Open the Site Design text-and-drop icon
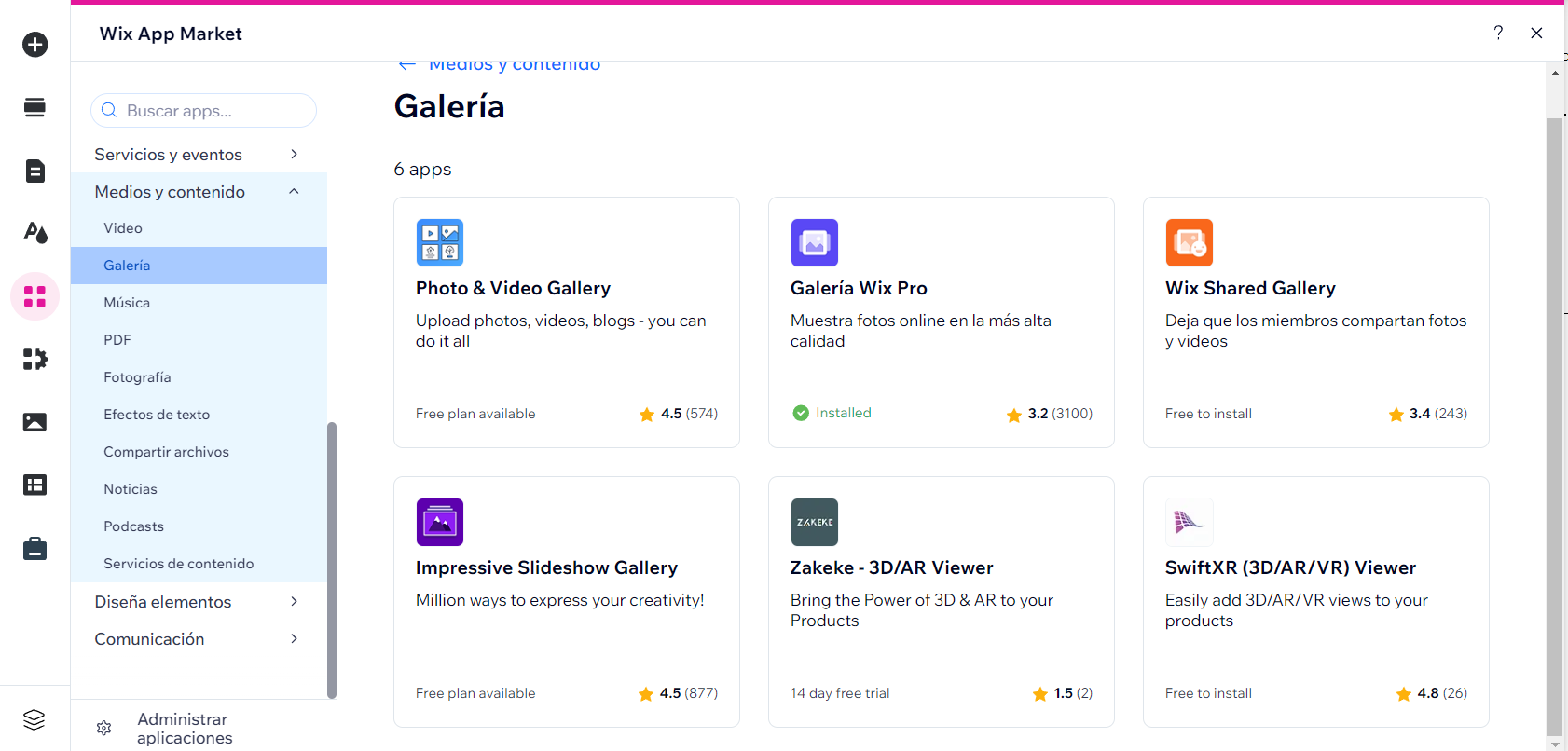1568x751 pixels. tap(35, 233)
